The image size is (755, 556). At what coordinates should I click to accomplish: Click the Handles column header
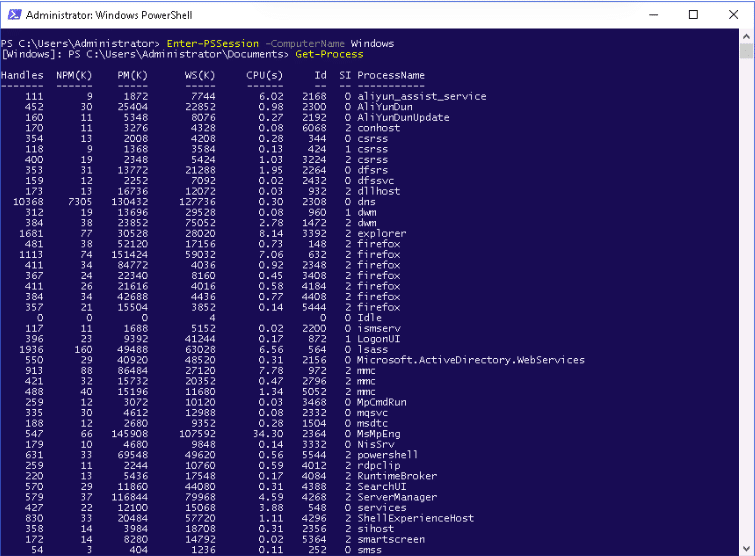click(x=22, y=75)
